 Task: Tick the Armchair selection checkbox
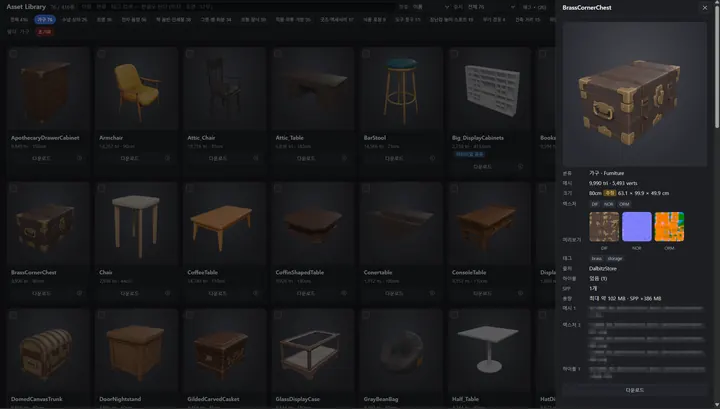101,54
